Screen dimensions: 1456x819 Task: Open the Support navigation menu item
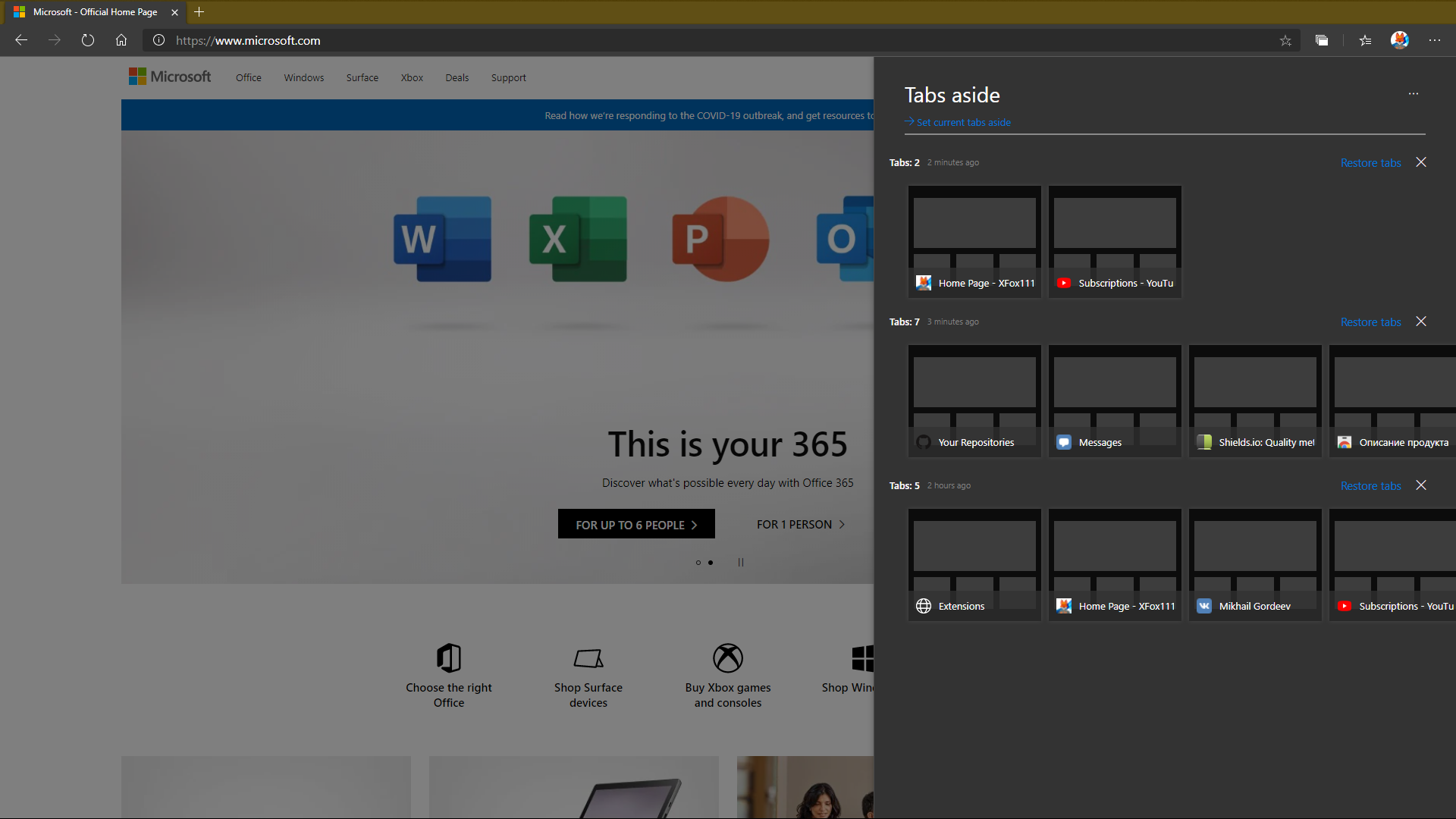[x=508, y=78]
